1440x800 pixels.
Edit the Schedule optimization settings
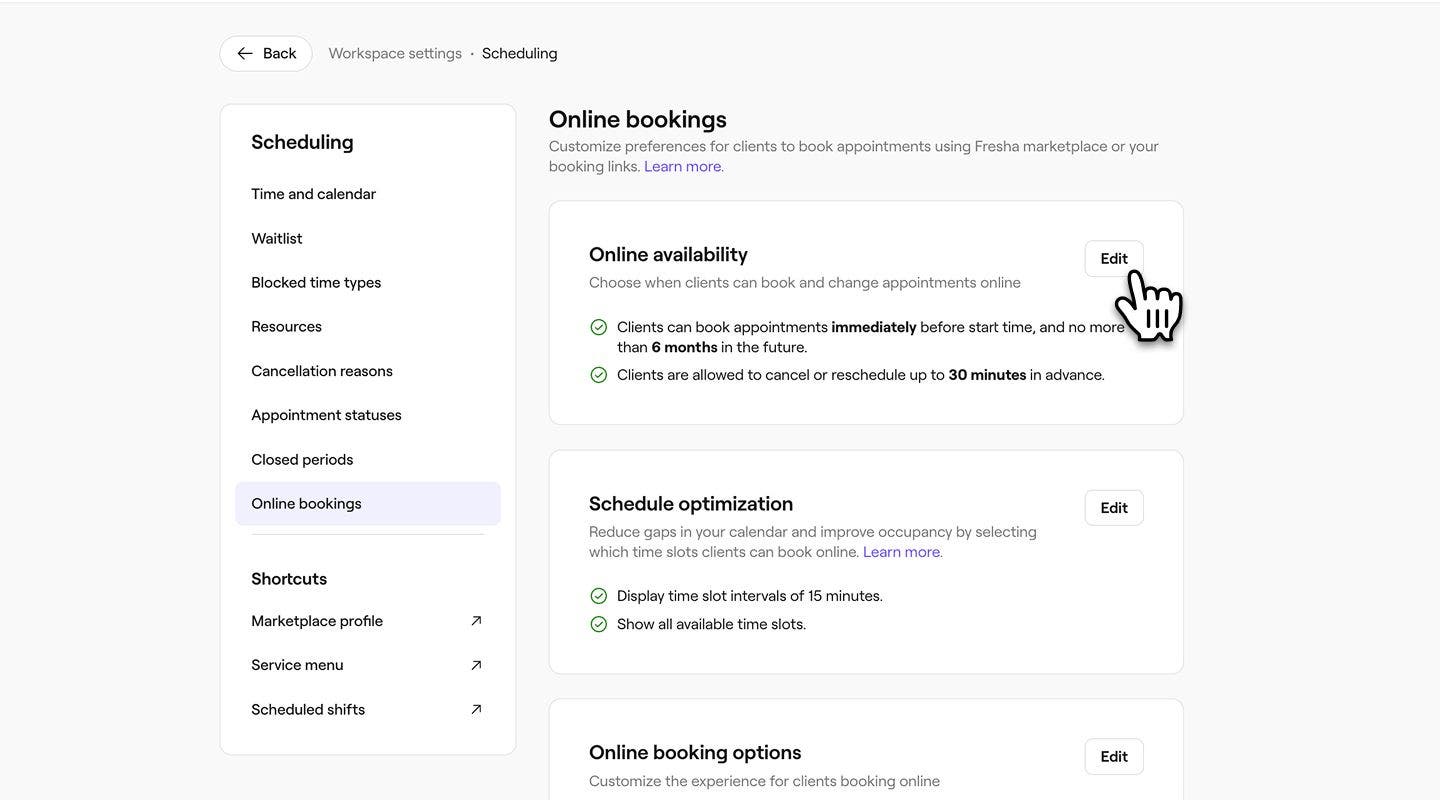1113,508
